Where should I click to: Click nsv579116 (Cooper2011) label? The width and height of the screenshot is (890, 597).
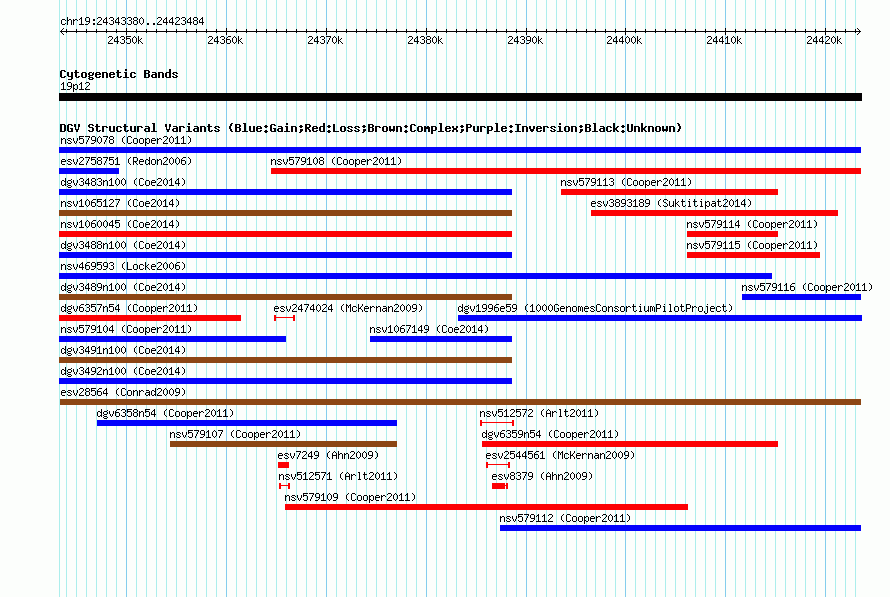pyautogui.click(x=807, y=287)
